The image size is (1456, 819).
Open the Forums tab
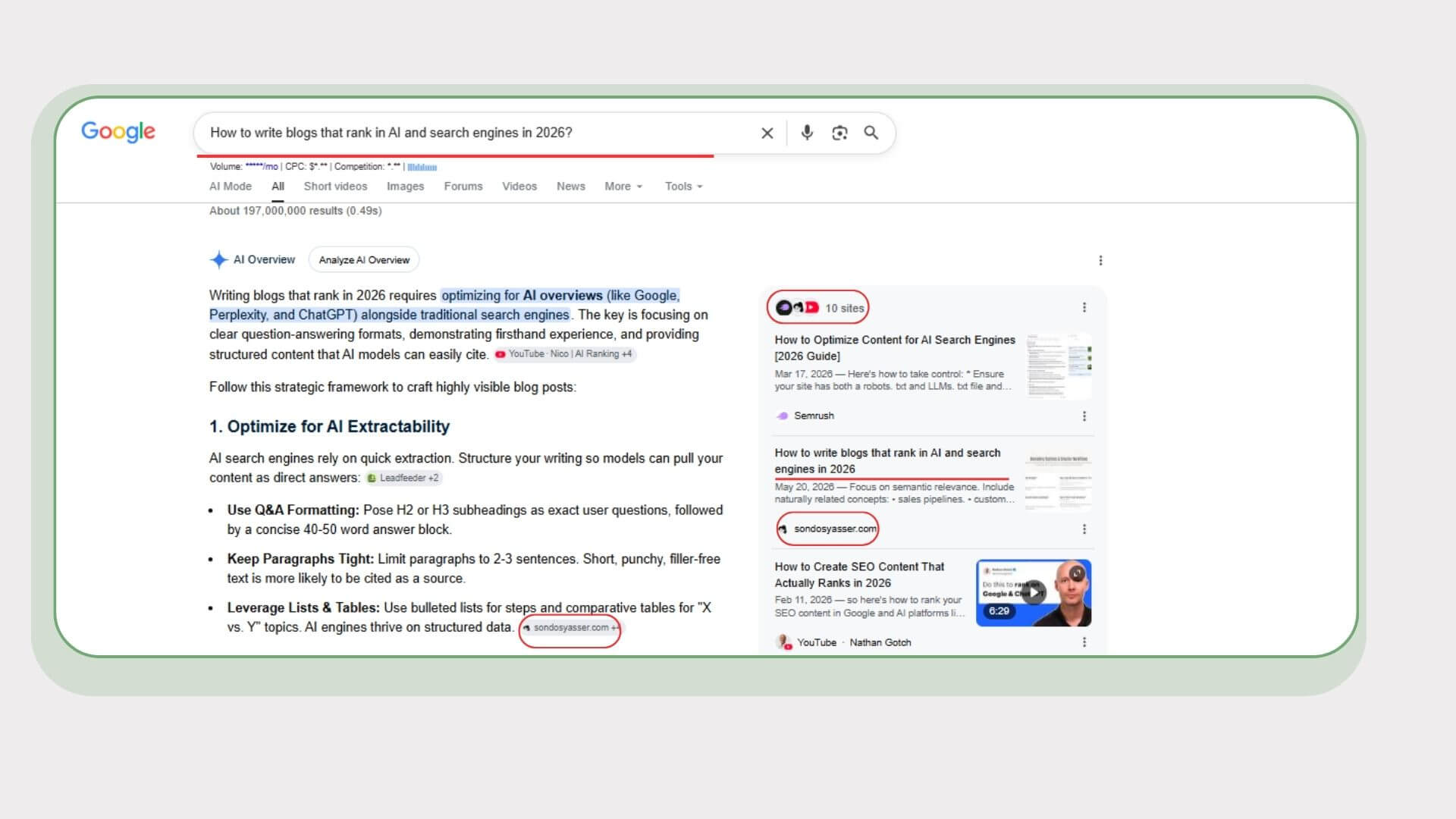[463, 187]
